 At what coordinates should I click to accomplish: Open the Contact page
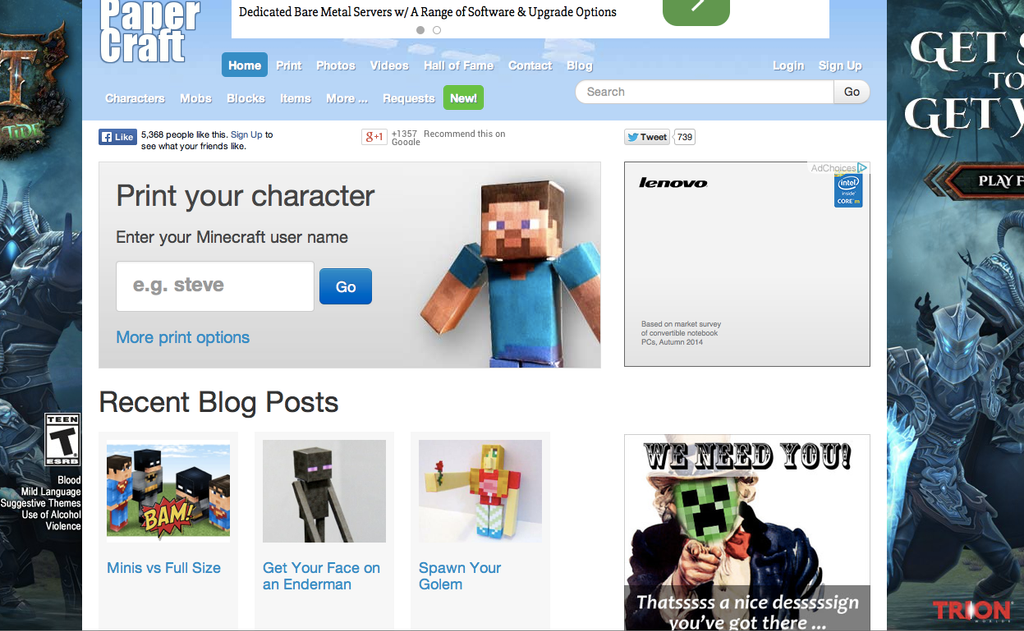(x=530, y=65)
